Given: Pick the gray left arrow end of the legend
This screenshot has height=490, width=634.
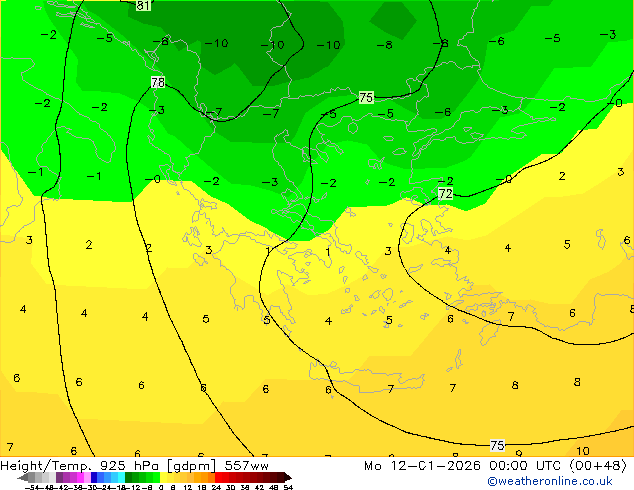Looking at the screenshot, I should 23,477.
